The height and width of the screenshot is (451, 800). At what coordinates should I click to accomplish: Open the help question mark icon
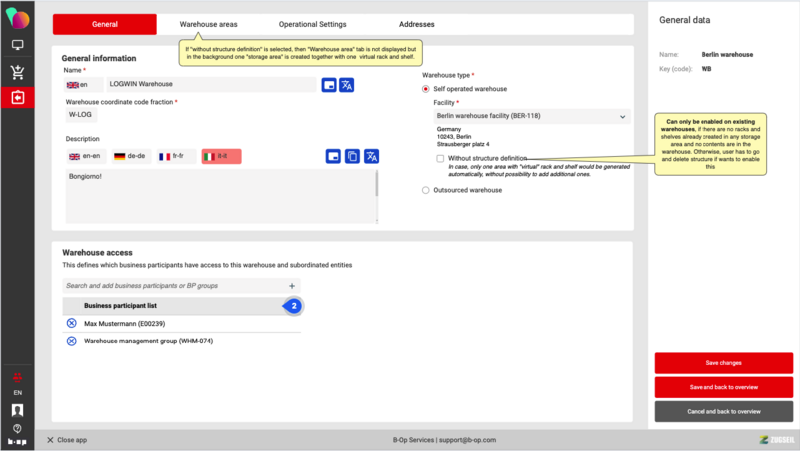pyautogui.click(x=17, y=429)
